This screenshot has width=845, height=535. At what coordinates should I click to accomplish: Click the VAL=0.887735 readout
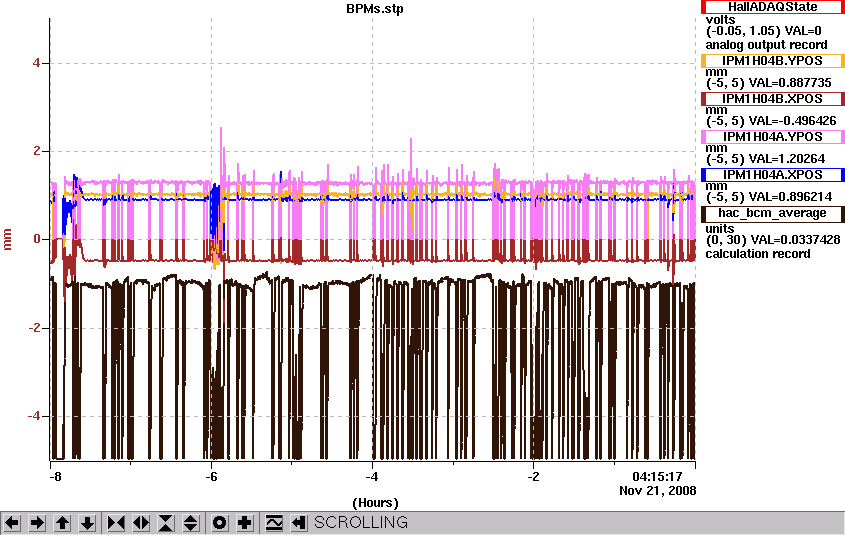coord(790,83)
